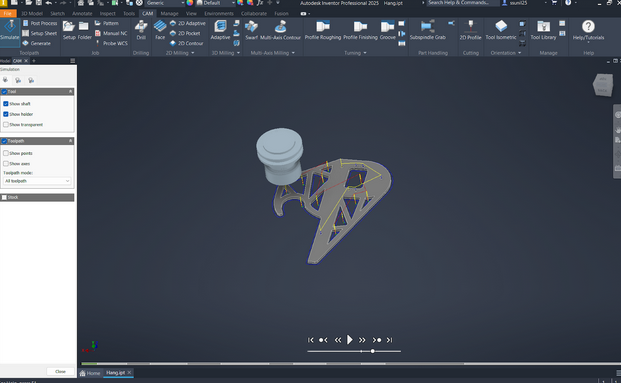Choose the Face milling operation

tap(160, 30)
